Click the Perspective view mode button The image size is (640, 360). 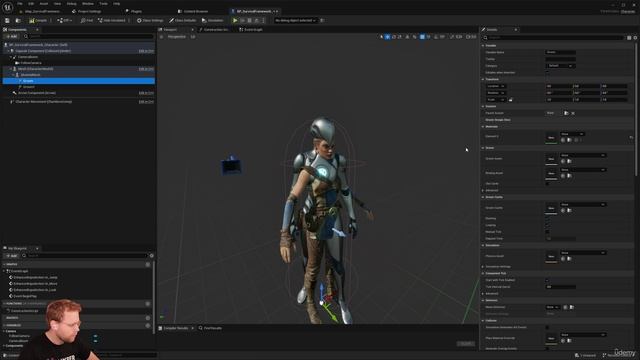(176, 37)
